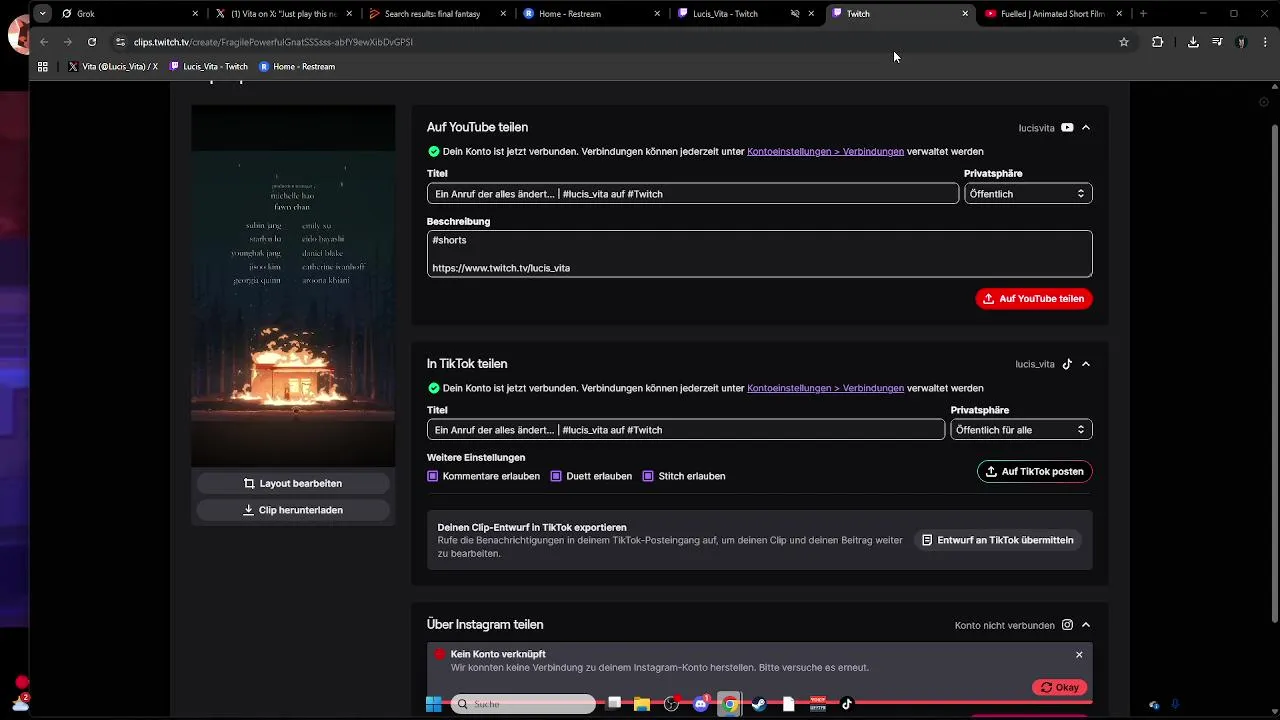Screen dimensions: 1280x720
Task: Open Google Chrome from the taskbar
Action: coord(731,704)
